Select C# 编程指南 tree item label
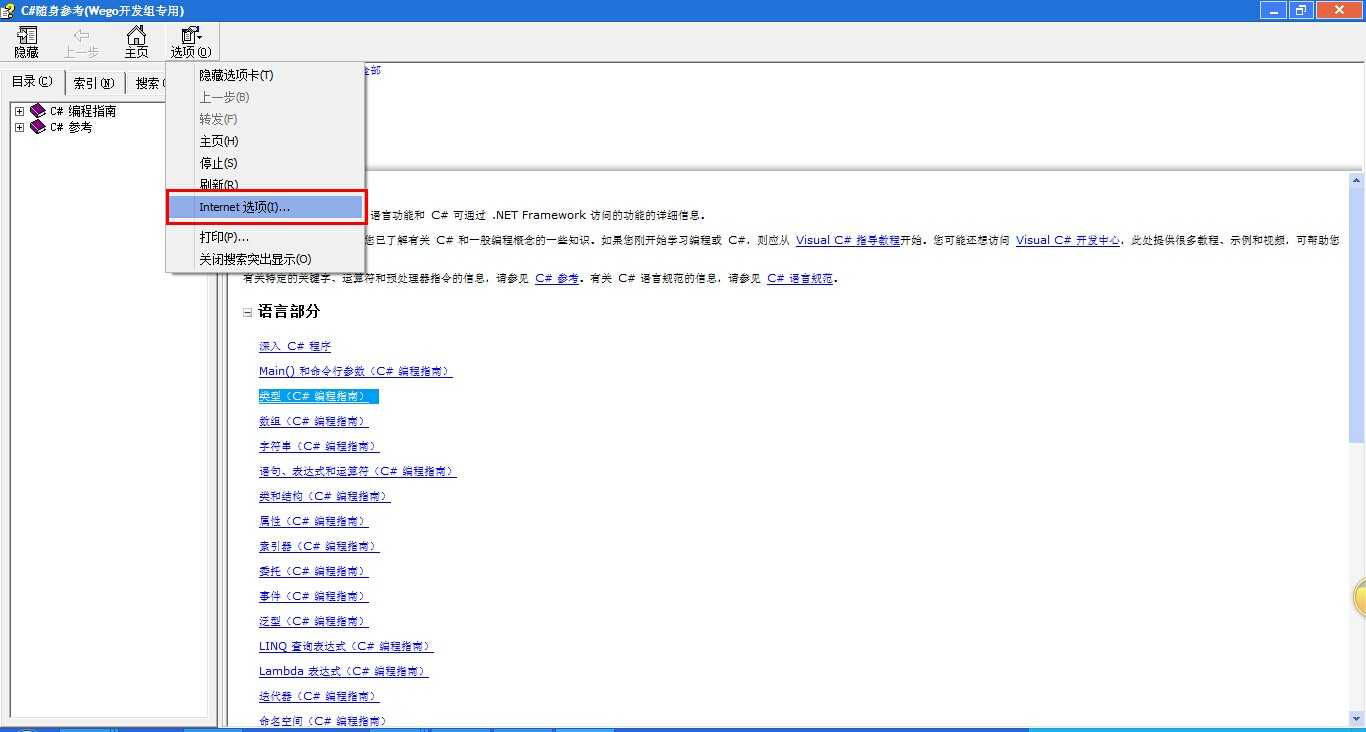Viewport: 1366px width, 732px height. [83, 111]
